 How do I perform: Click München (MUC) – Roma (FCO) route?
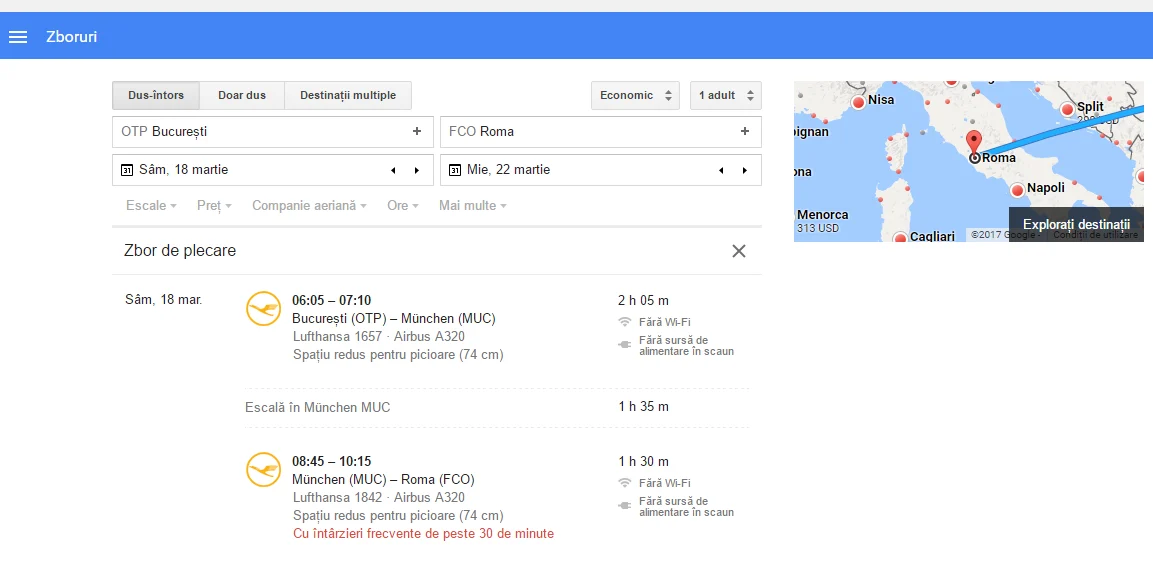pos(384,479)
